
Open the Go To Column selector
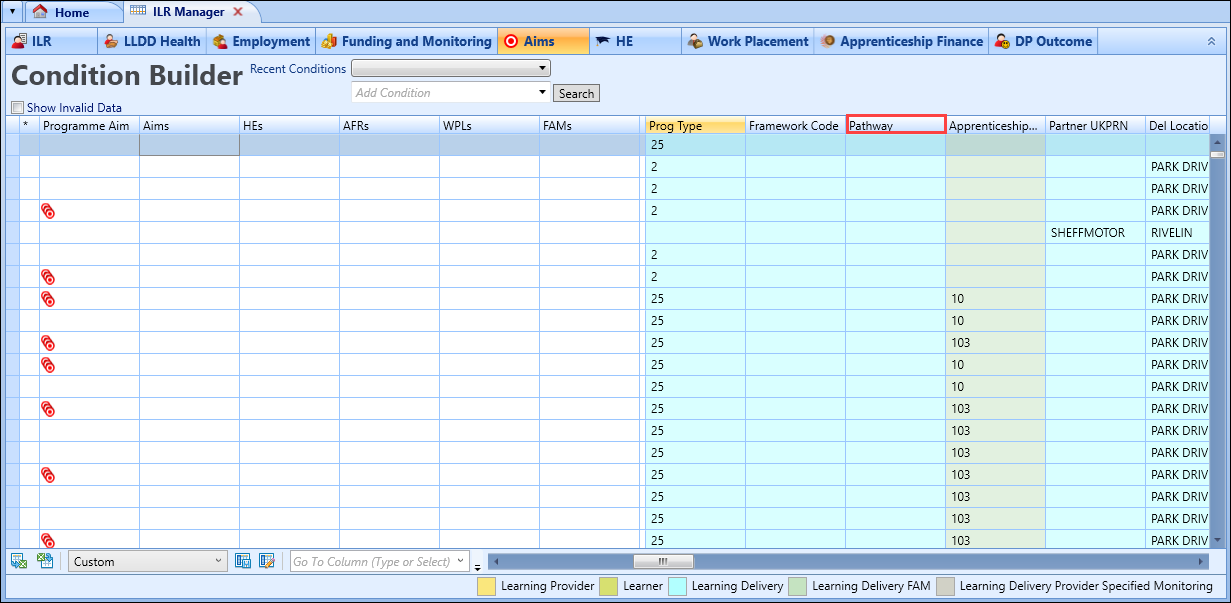coord(379,561)
